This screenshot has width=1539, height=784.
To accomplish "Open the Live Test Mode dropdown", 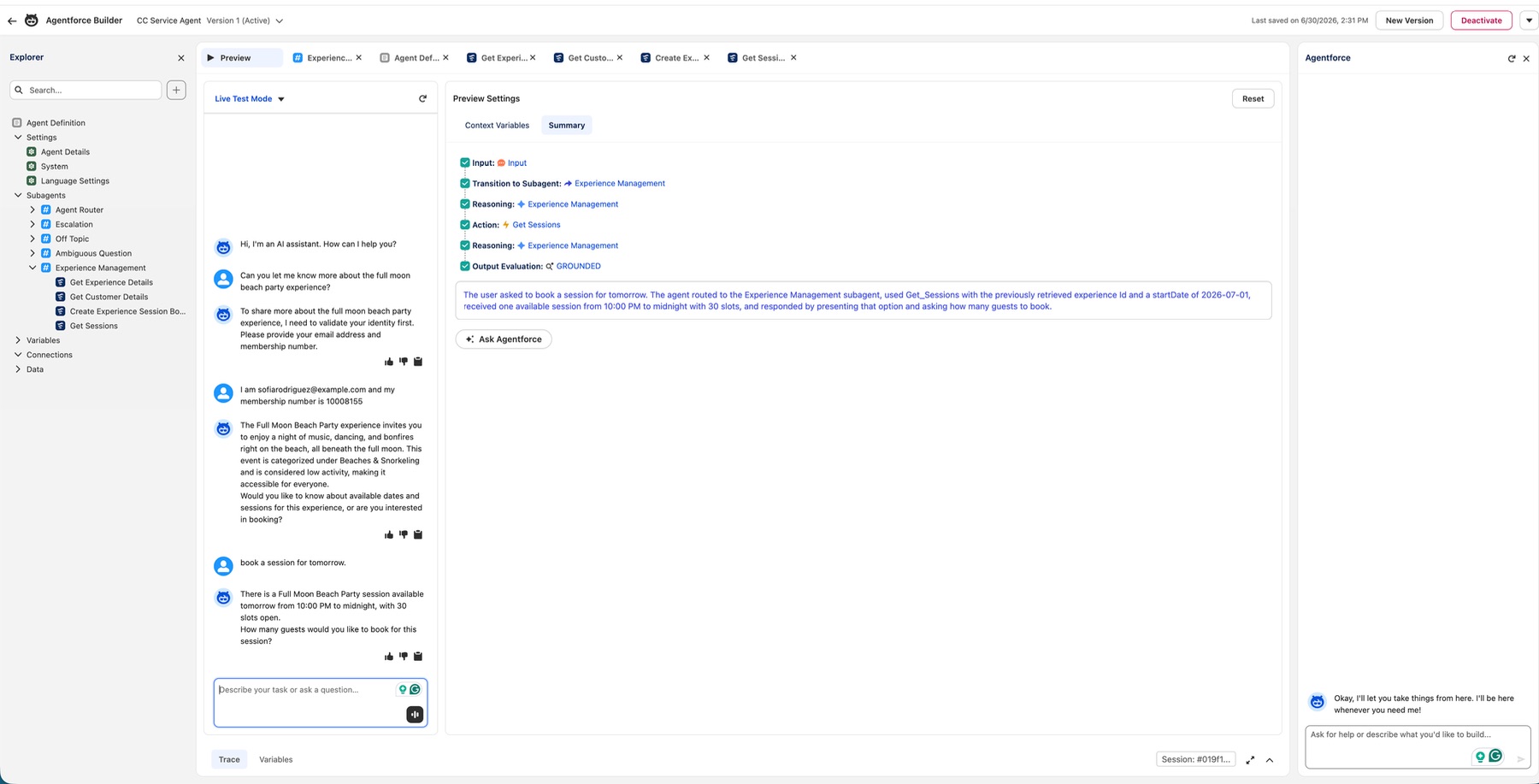I will click(250, 99).
